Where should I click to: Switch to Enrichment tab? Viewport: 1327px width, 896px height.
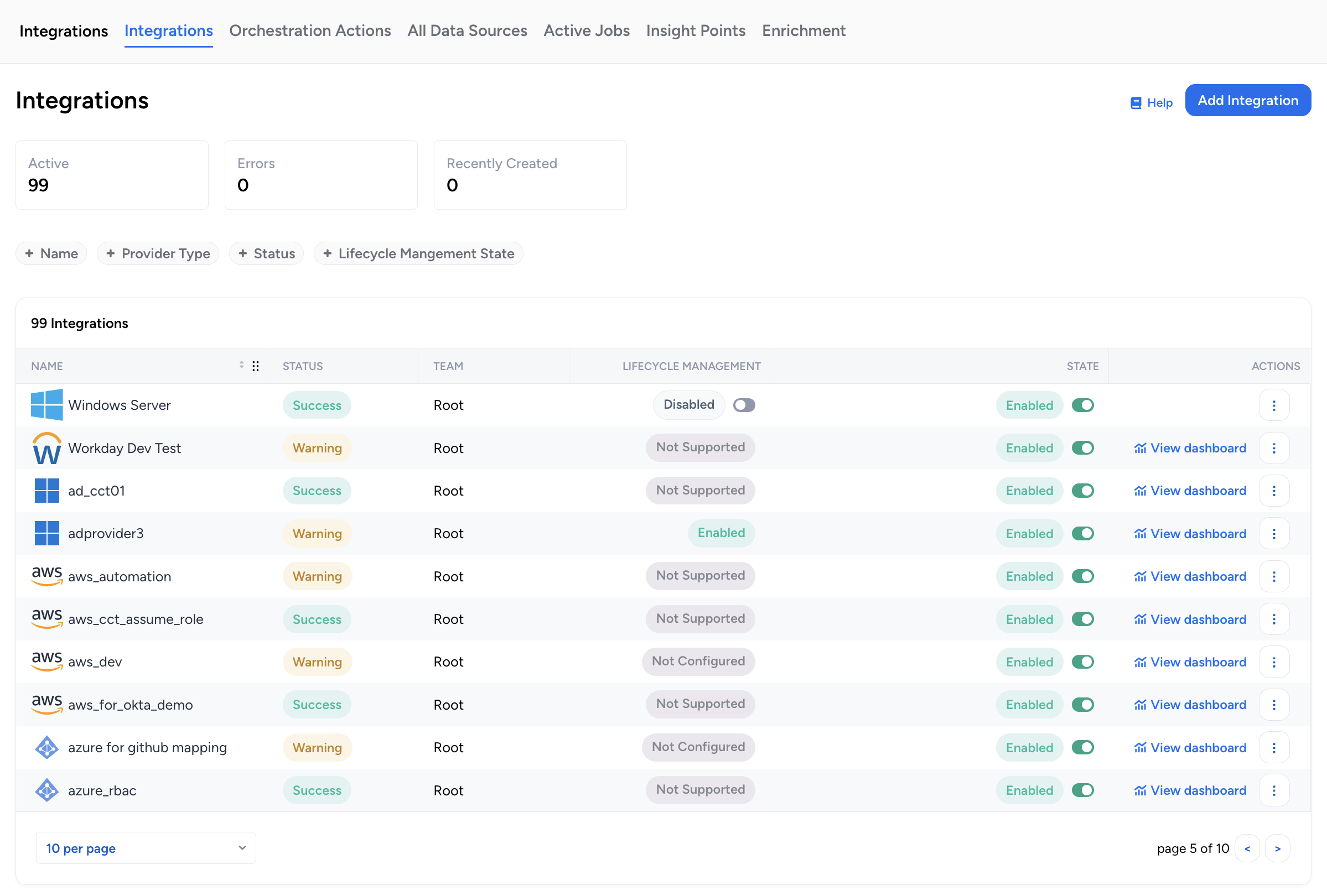pos(804,31)
